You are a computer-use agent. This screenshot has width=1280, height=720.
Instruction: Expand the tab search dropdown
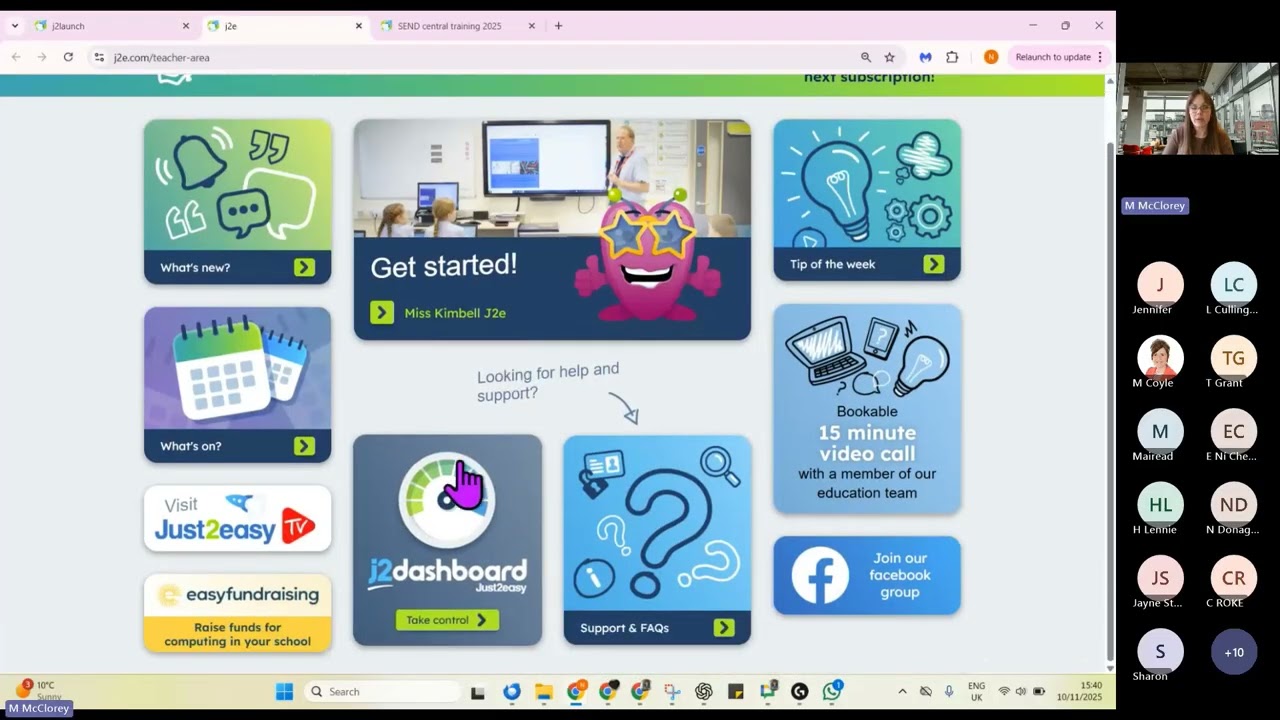tap(14, 26)
